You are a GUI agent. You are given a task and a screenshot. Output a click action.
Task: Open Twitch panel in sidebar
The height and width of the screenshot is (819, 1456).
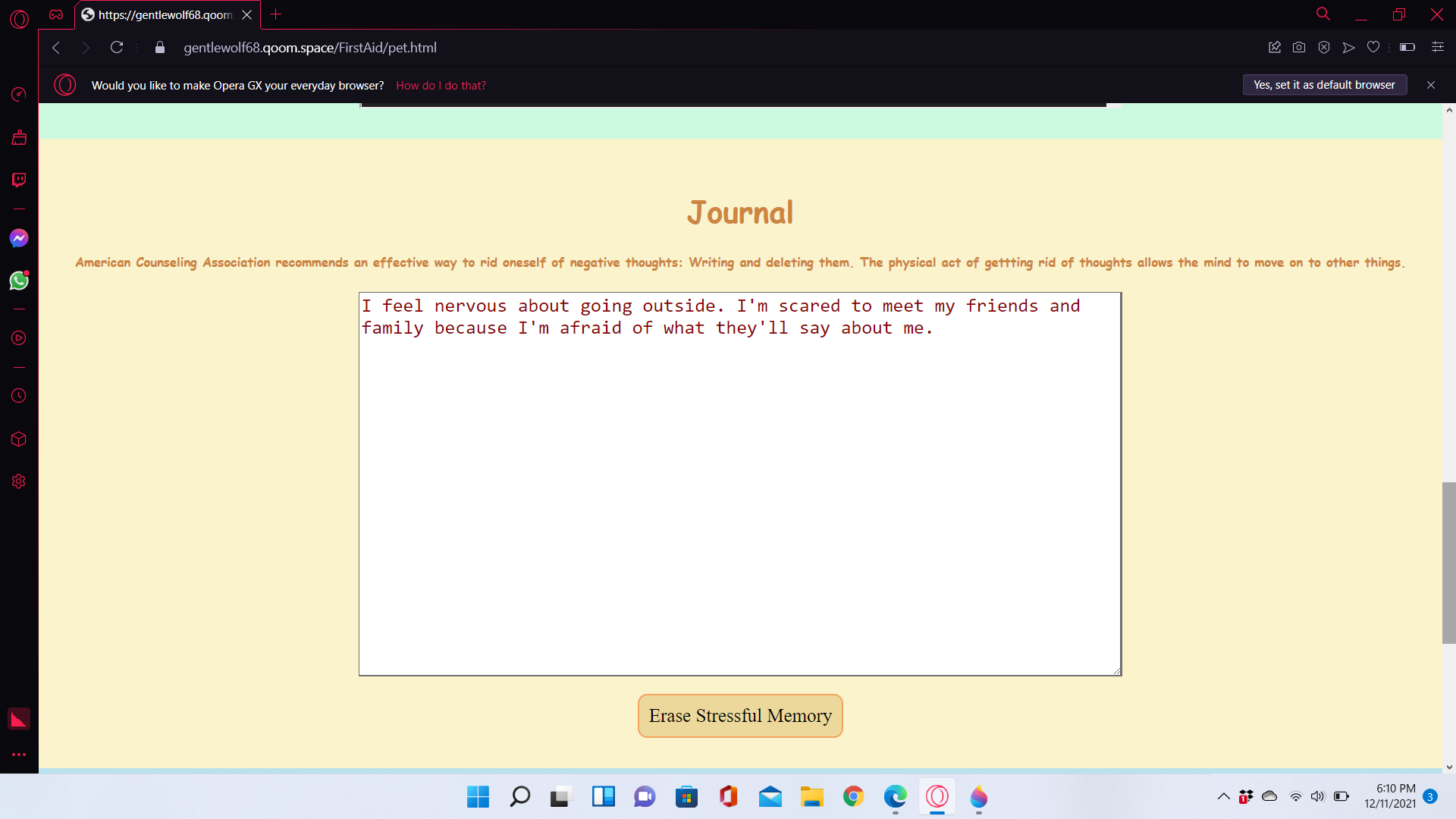(19, 180)
